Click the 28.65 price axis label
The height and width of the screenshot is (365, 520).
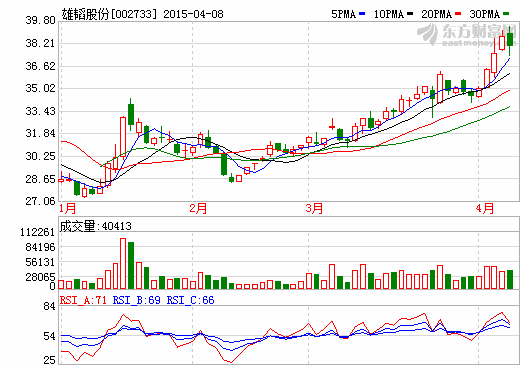click(x=40, y=179)
